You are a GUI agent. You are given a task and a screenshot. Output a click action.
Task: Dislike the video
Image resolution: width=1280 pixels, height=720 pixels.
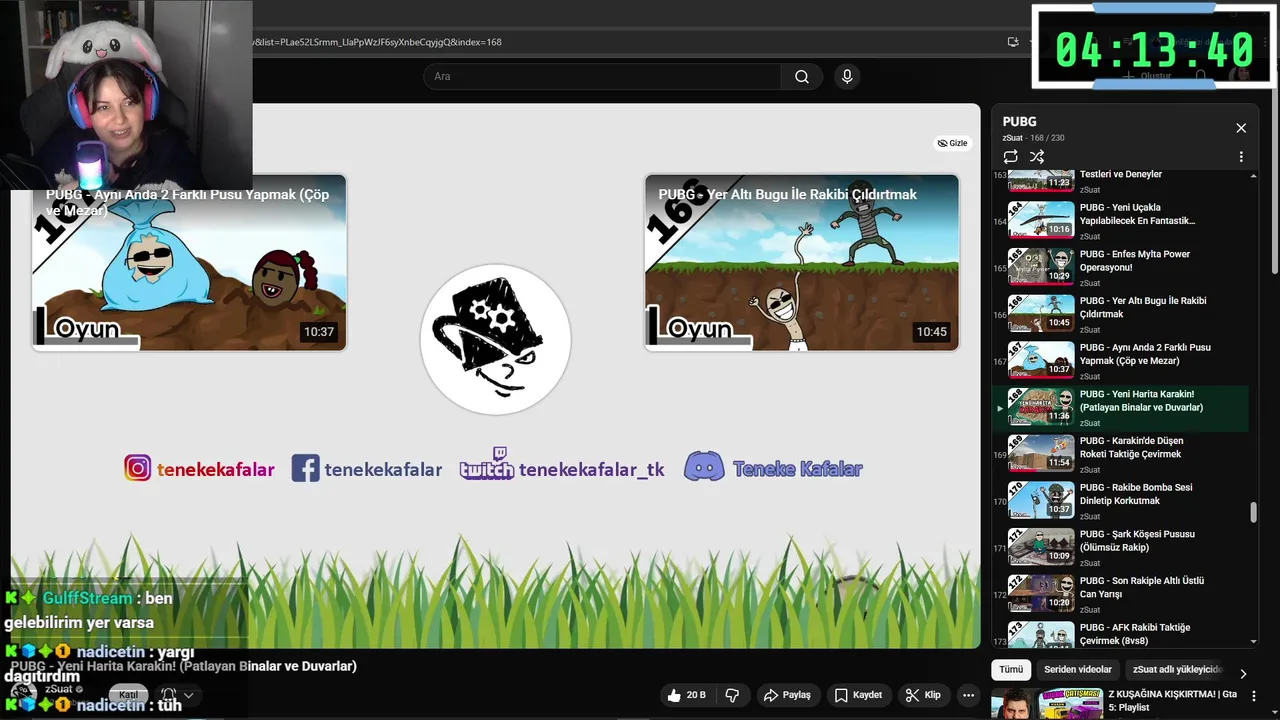pyautogui.click(x=732, y=695)
